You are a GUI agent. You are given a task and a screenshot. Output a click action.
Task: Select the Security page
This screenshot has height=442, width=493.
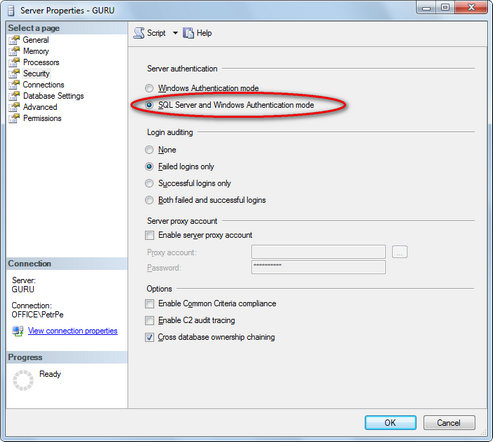36,73
